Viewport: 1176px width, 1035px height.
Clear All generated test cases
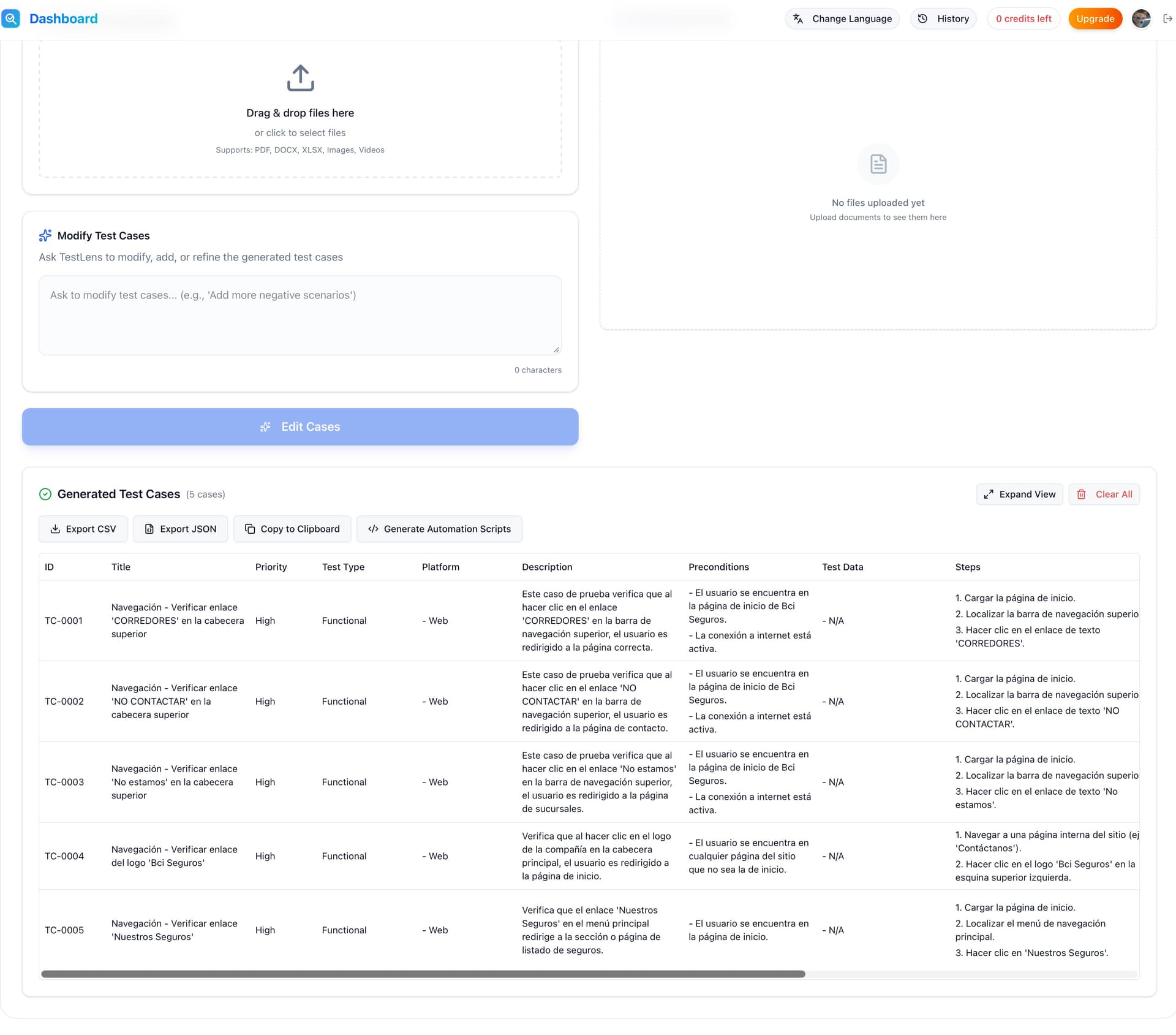pyautogui.click(x=1104, y=495)
